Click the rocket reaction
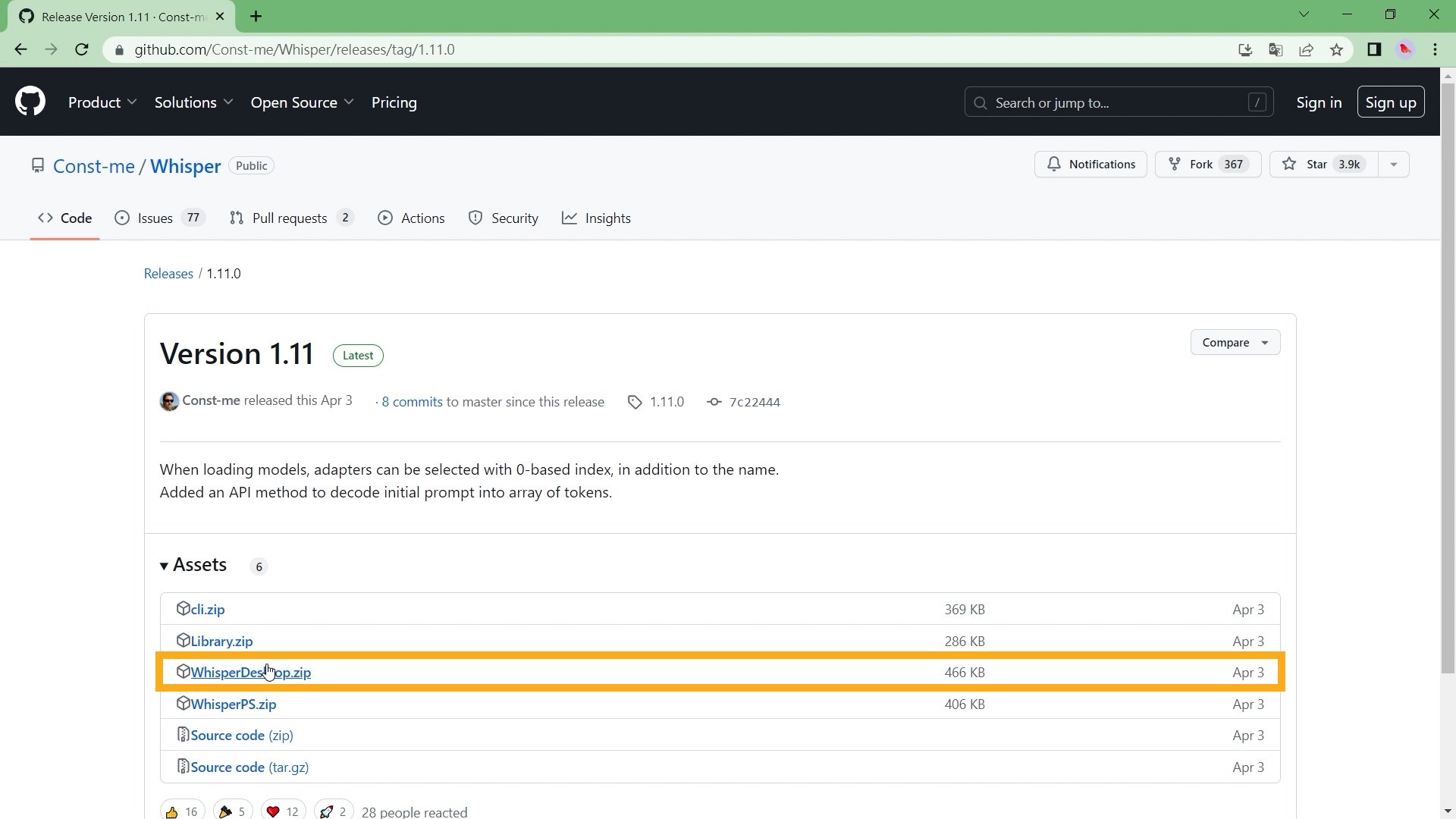The image size is (1456, 819). coord(334,811)
